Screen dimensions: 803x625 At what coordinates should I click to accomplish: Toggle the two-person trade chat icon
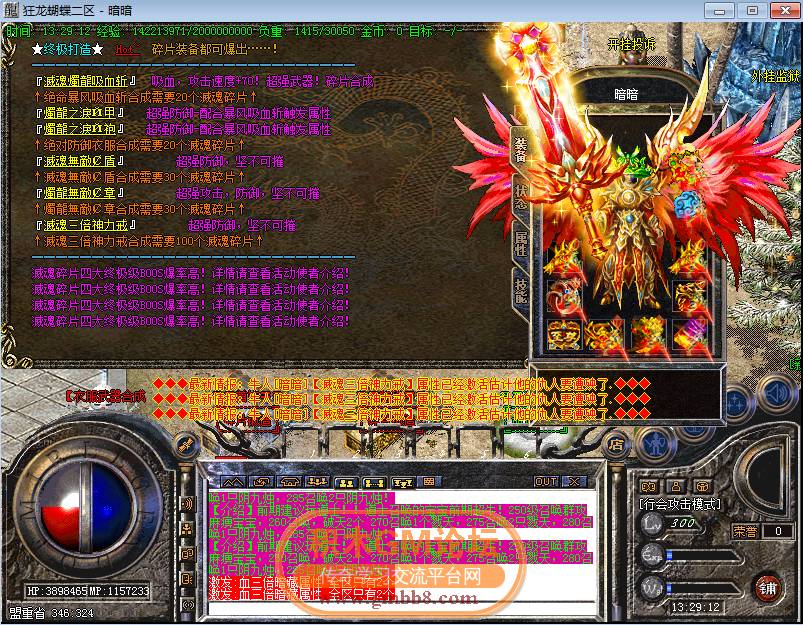coord(346,482)
